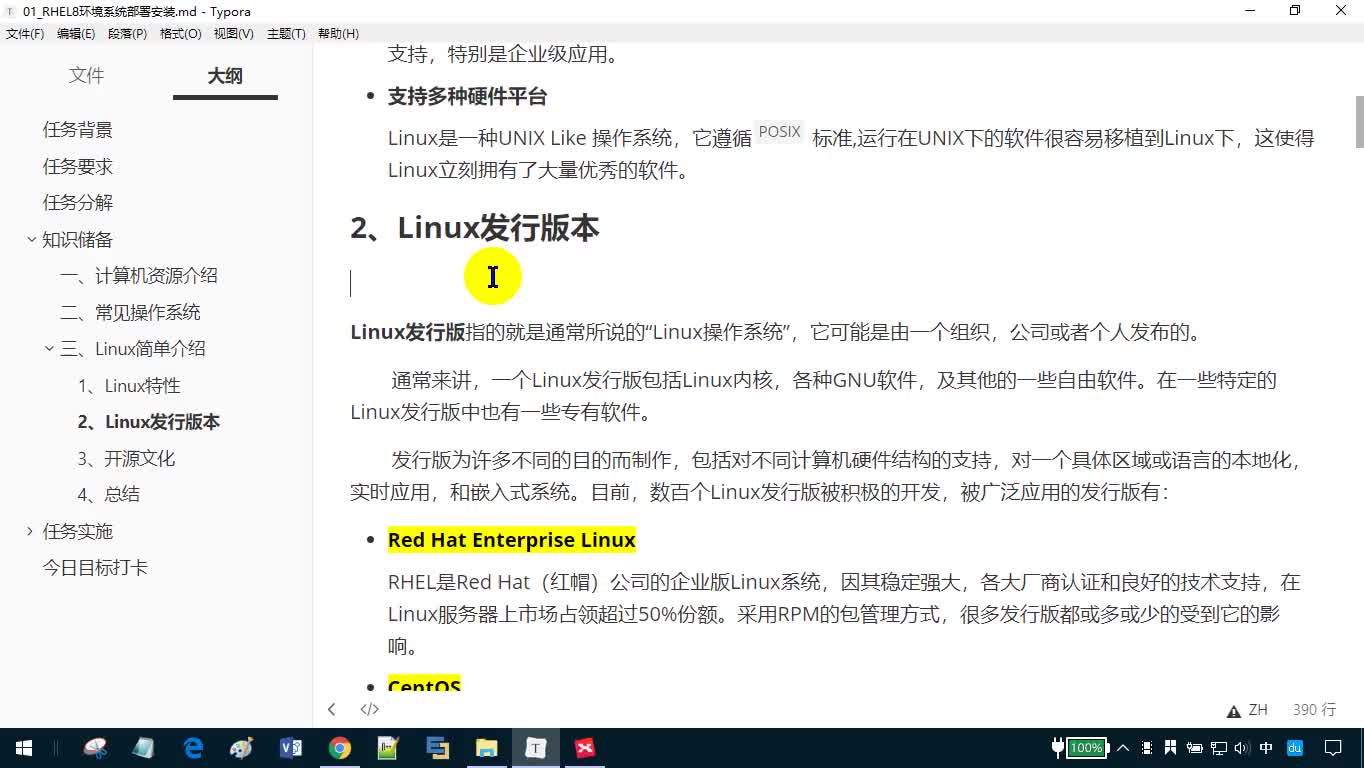Jump to 任务要求 in outline
Screen dimensions: 1364x768
tap(78, 166)
